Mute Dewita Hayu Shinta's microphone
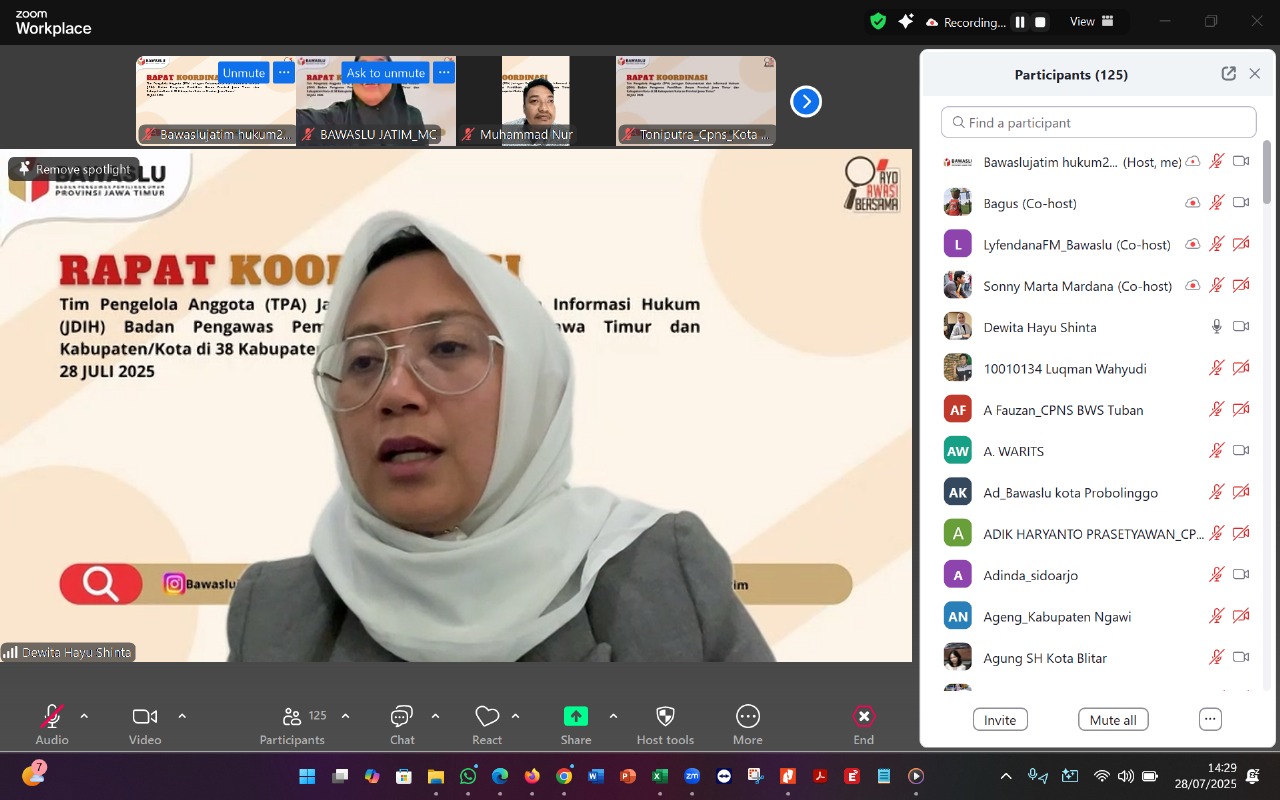The height and width of the screenshot is (800, 1280). pos(1216,325)
